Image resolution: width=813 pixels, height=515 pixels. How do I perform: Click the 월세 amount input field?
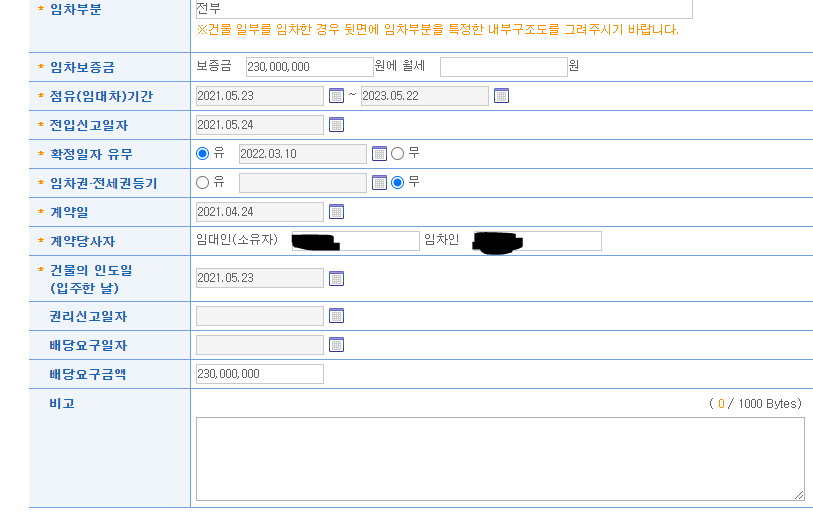pos(503,67)
